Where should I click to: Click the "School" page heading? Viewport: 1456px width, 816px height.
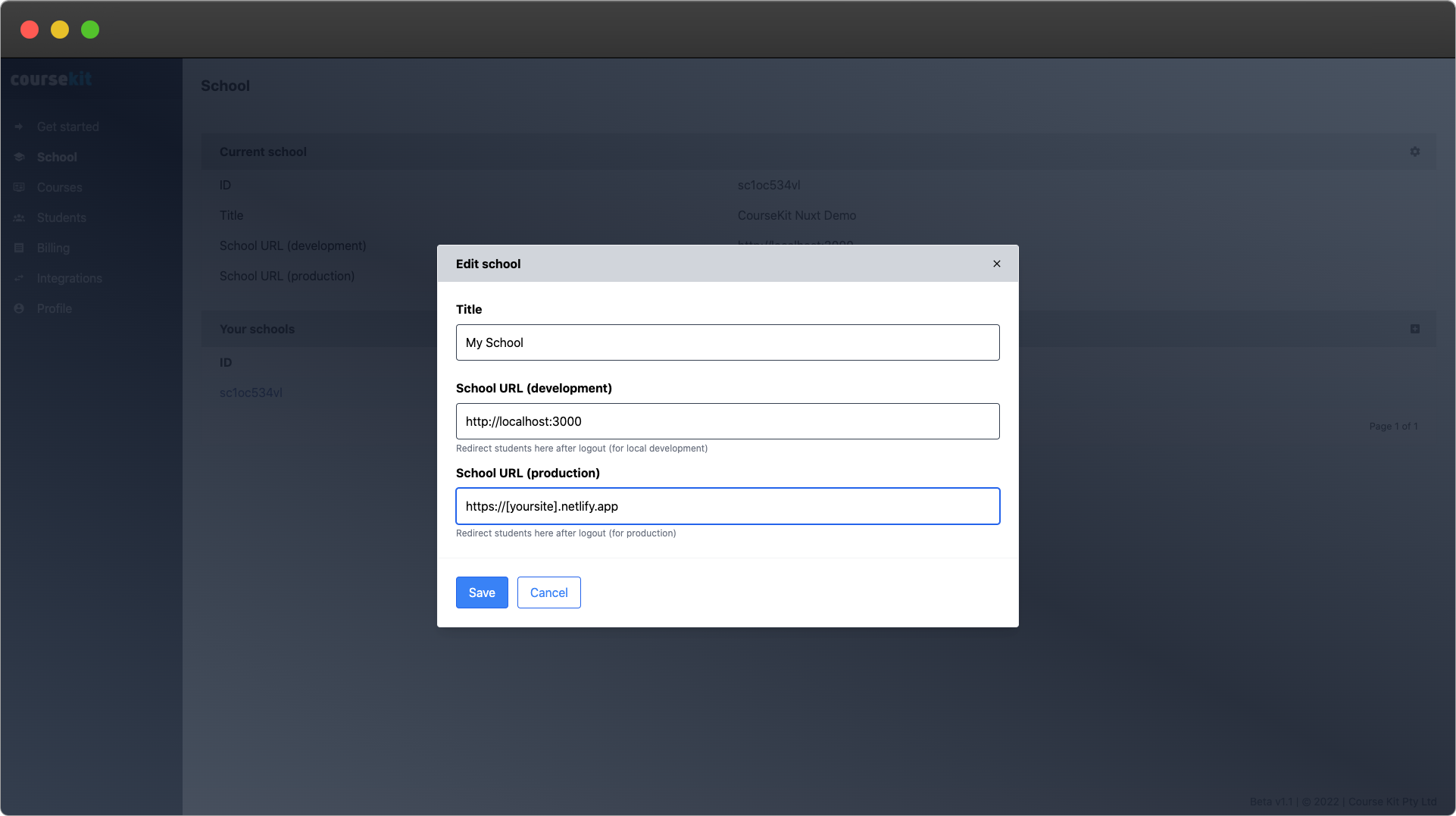pos(225,86)
